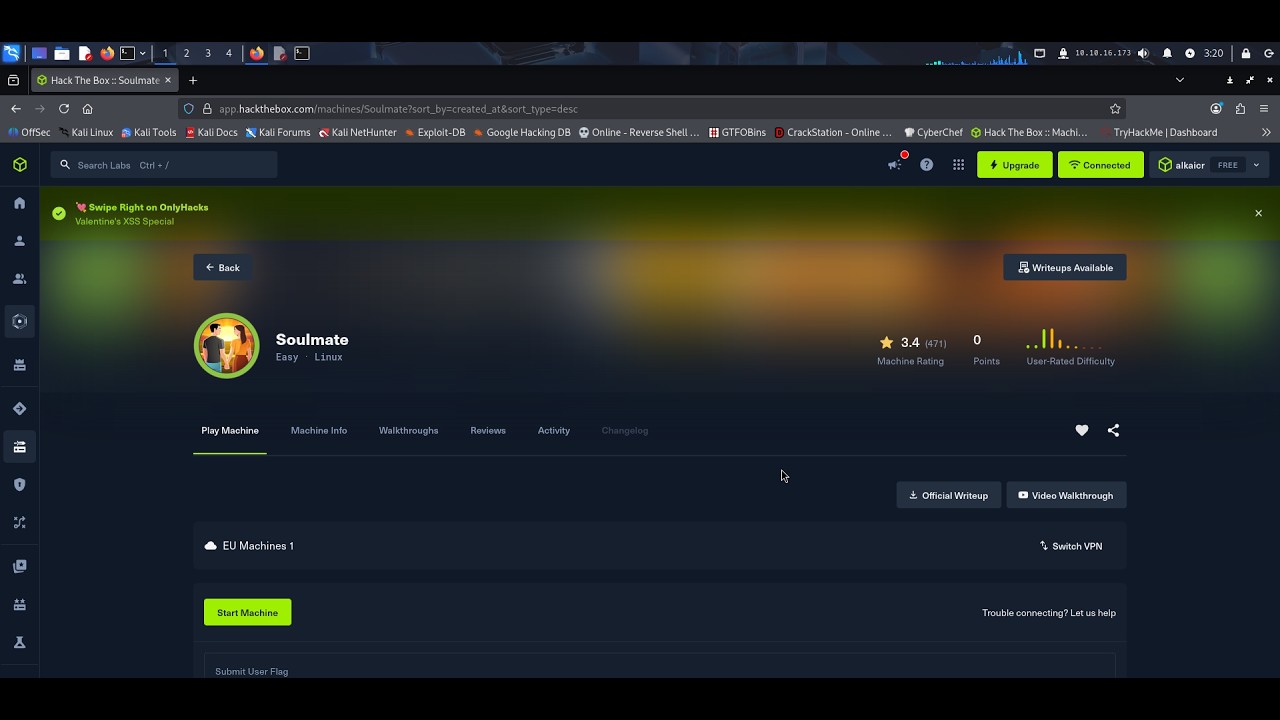
Task: Reload the current page
Action: click(64, 108)
